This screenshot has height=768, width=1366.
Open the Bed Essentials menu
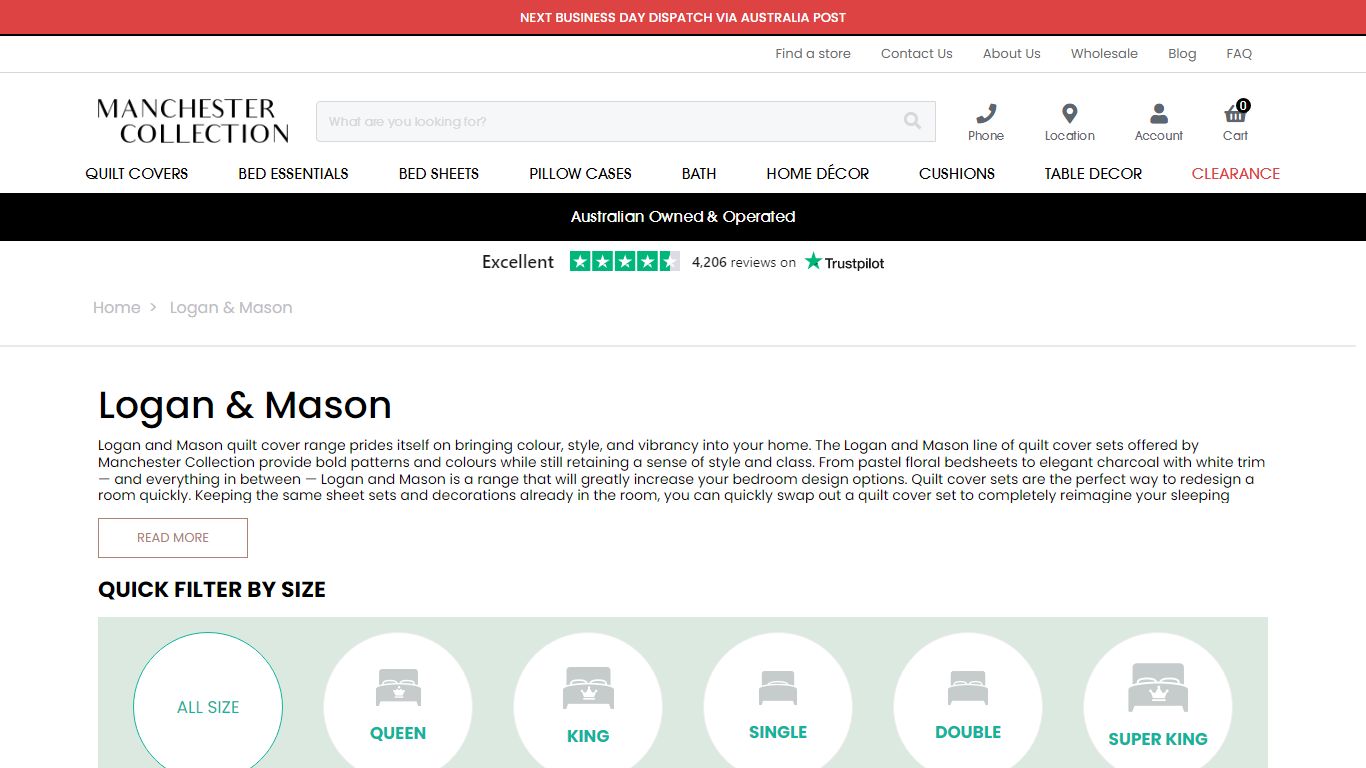293,173
